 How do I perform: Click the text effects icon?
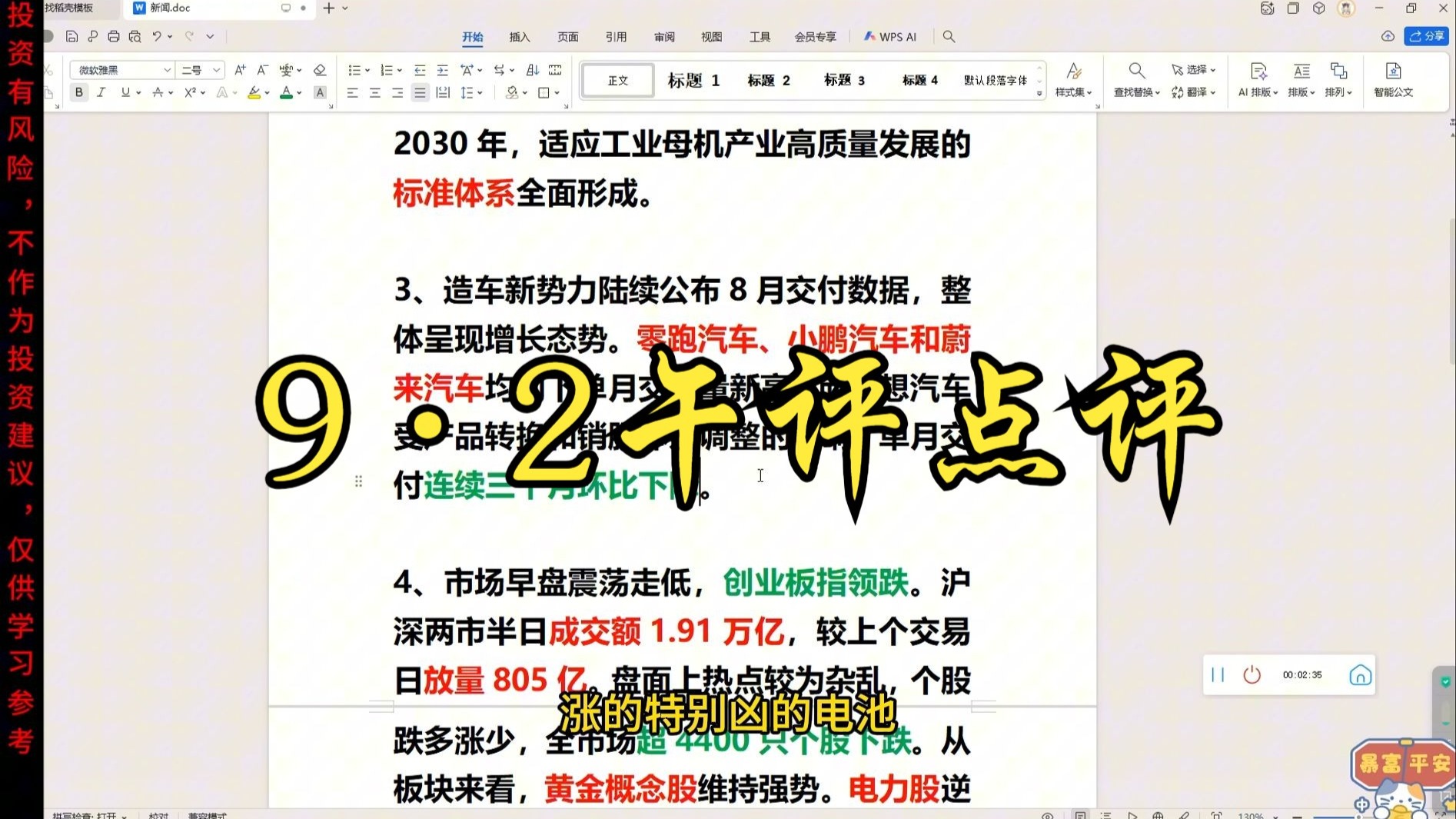(222, 92)
